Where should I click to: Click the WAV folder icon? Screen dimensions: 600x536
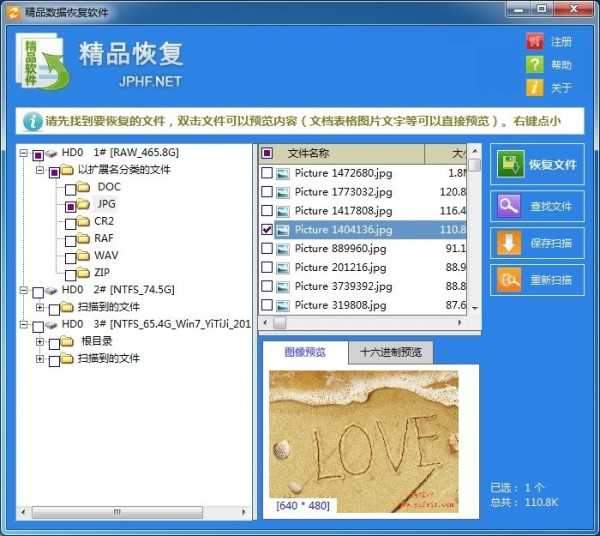click(x=83, y=256)
